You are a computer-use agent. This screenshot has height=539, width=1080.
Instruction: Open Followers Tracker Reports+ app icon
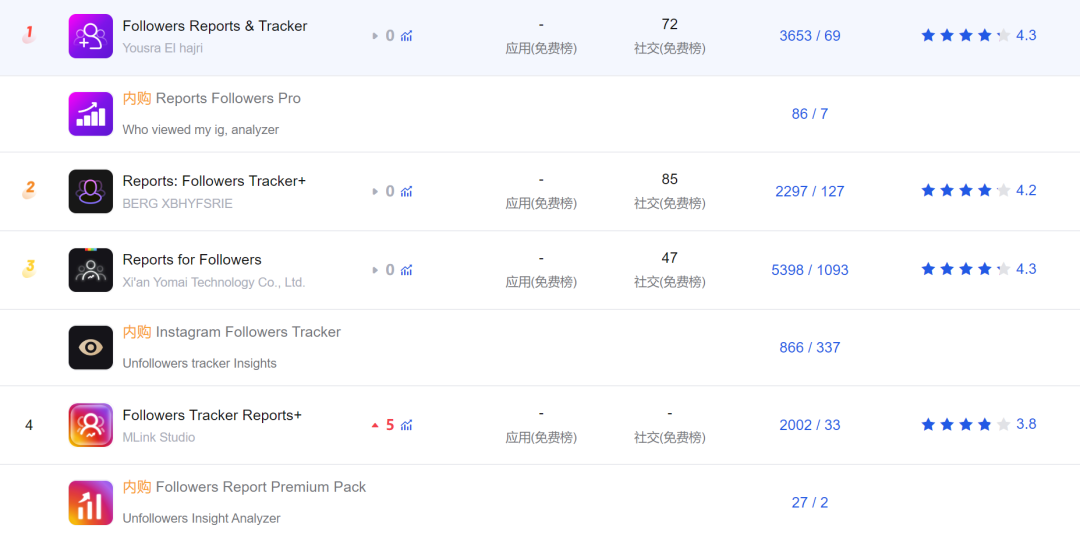click(x=90, y=425)
